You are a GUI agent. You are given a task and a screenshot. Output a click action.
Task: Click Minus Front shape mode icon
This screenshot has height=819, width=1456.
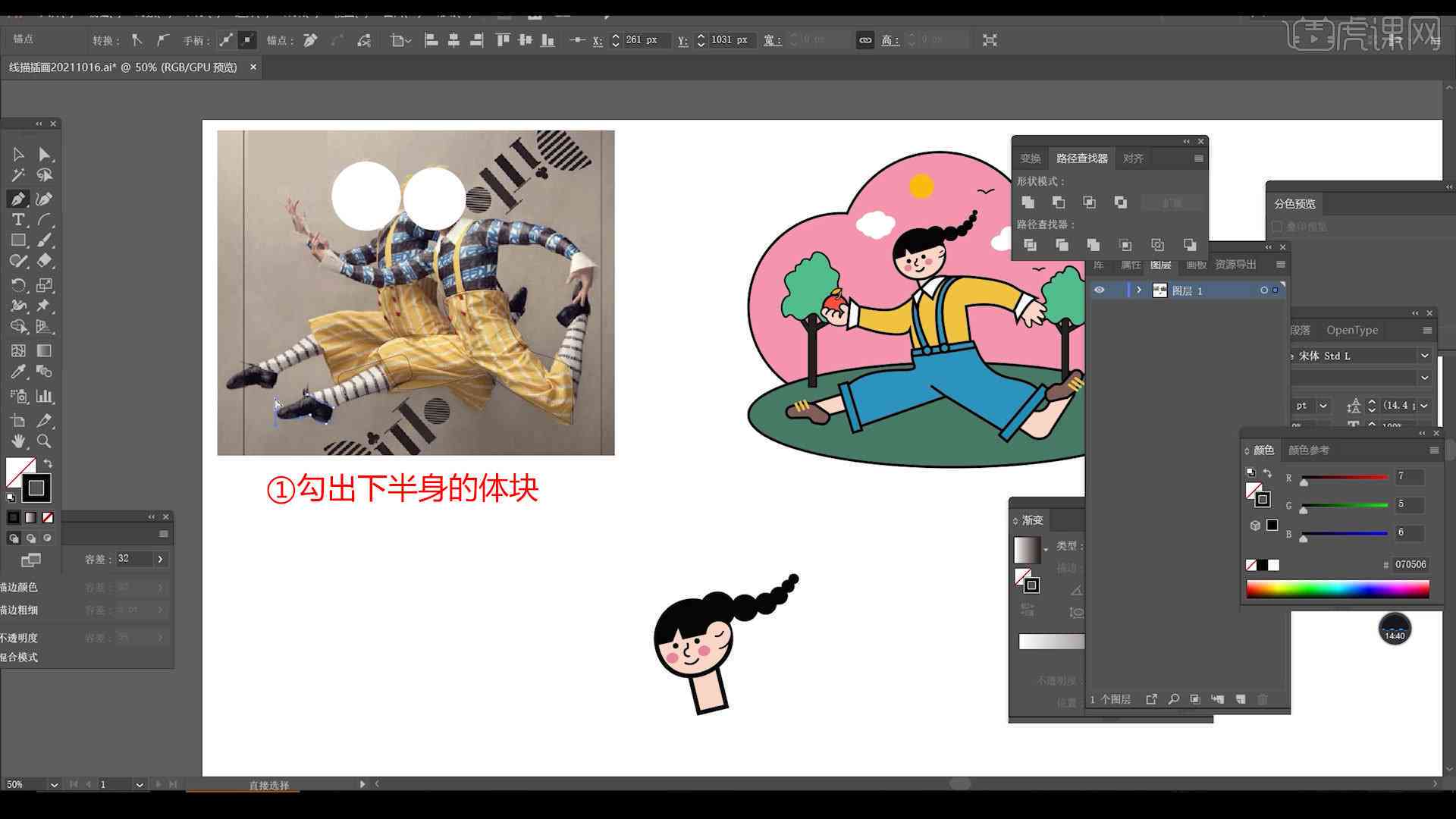click(1059, 202)
